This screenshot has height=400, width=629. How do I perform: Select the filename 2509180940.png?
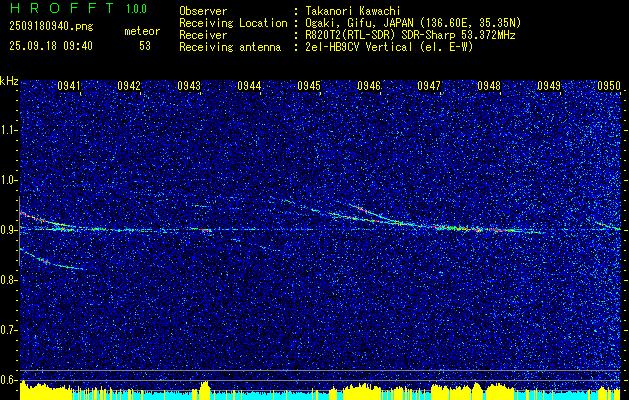[x=51, y=27]
